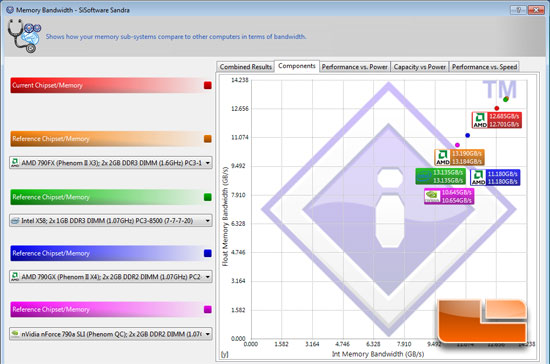The width and height of the screenshot is (550, 364).
Task: Open the Capacity vs Power tab
Action: click(420, 67)
